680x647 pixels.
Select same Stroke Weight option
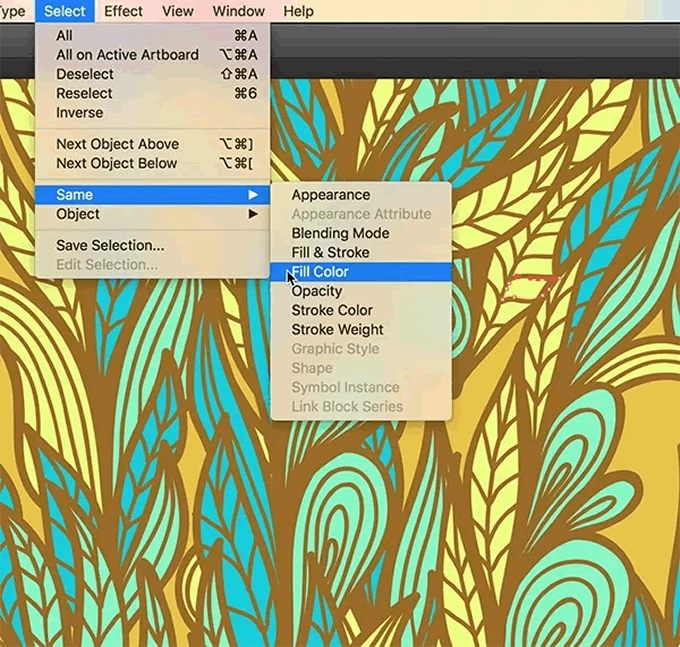(x=337, y=329)
